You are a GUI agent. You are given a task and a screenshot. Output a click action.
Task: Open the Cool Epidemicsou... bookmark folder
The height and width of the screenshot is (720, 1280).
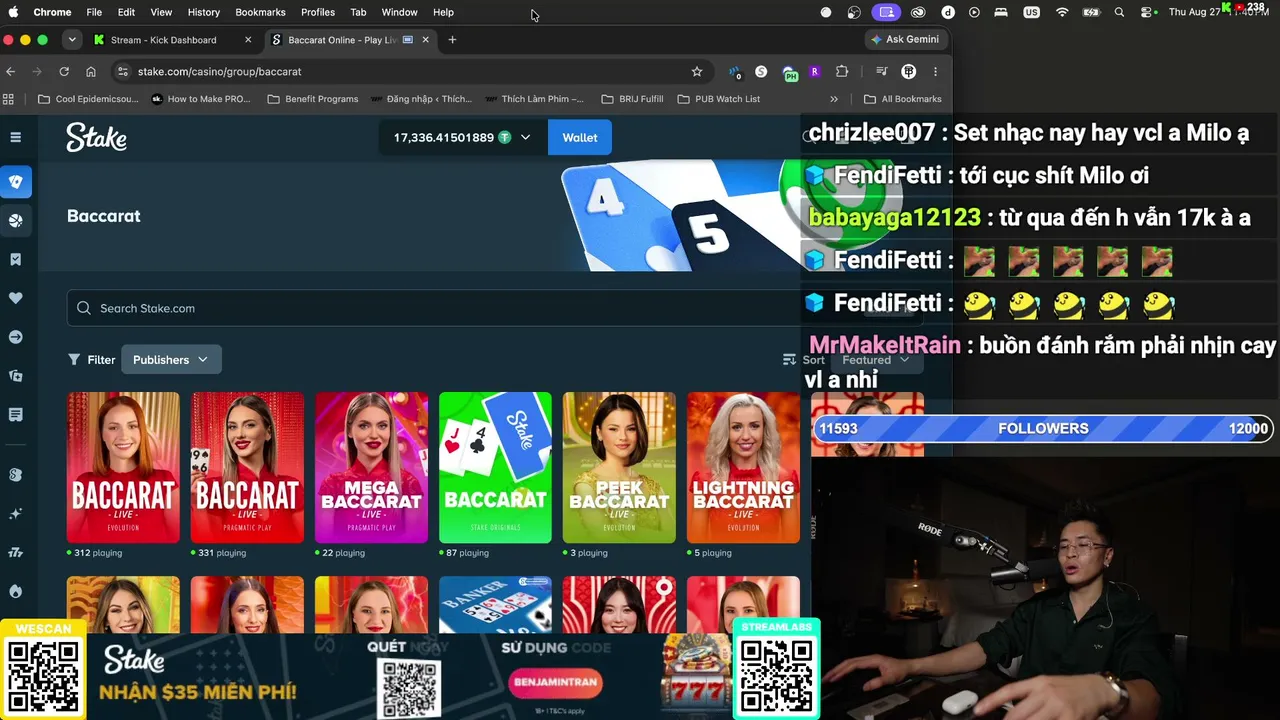click(x=88, y=99)
